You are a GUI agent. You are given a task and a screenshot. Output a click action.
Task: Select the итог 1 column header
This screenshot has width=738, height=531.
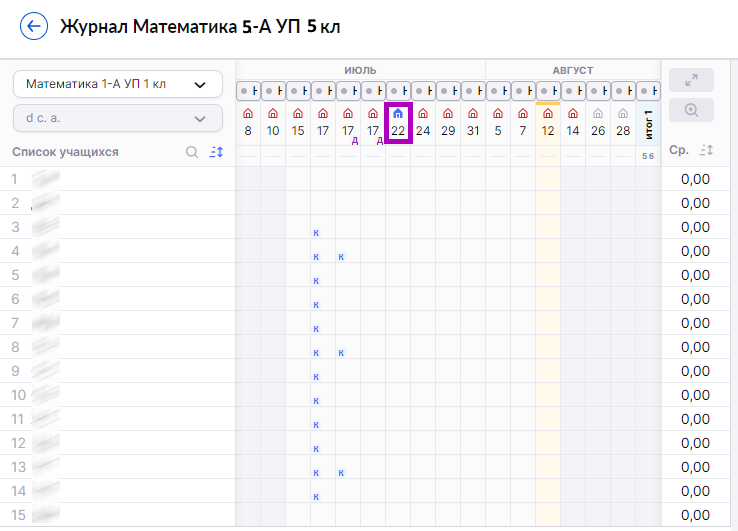(x=648, y=124)
